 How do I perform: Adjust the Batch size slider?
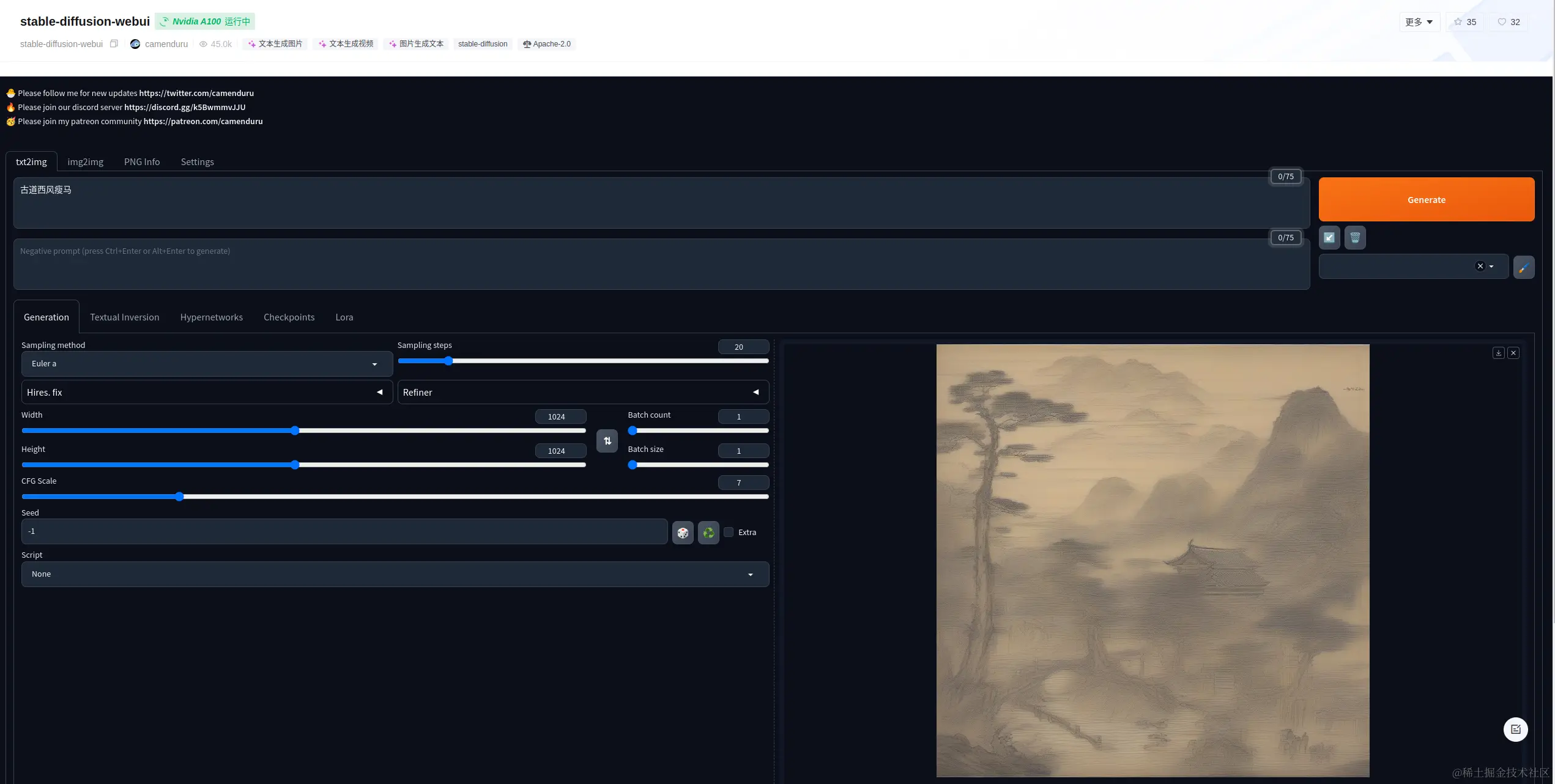[x=698, y=465]
